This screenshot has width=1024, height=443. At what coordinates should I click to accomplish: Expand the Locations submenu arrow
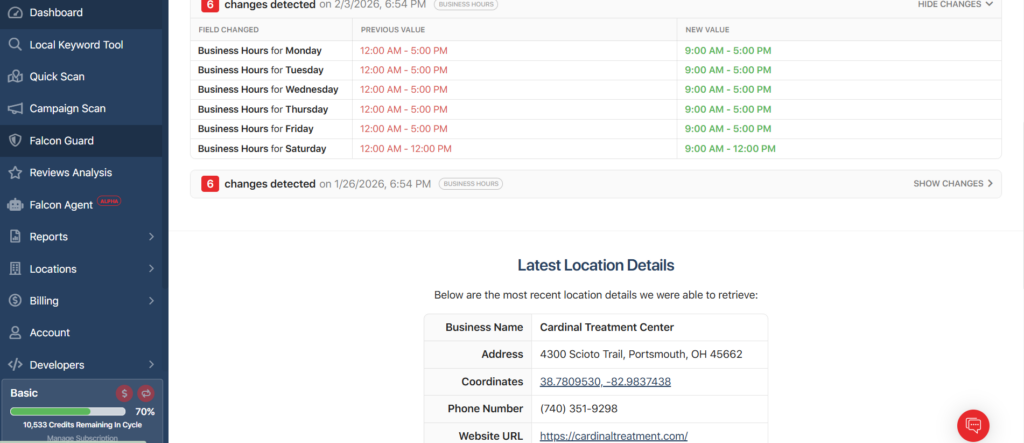151,269
